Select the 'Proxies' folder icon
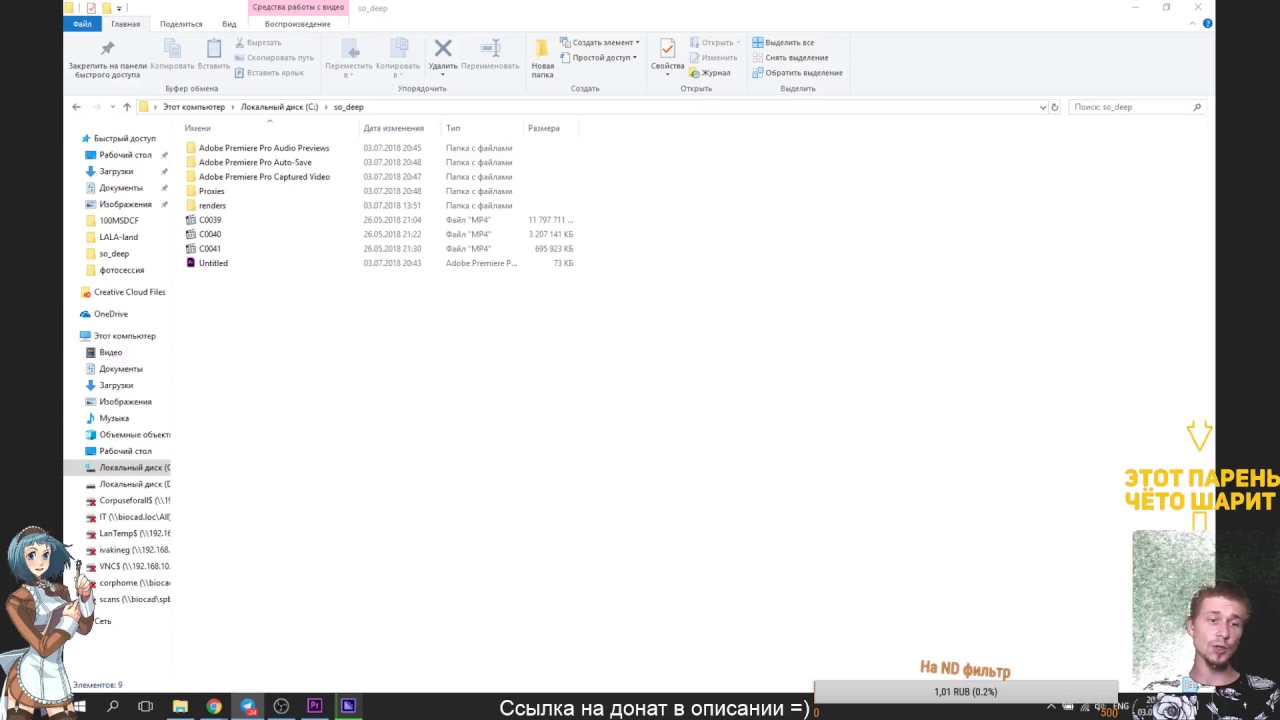The image size is (1280, 720). [x=191, y=191]
